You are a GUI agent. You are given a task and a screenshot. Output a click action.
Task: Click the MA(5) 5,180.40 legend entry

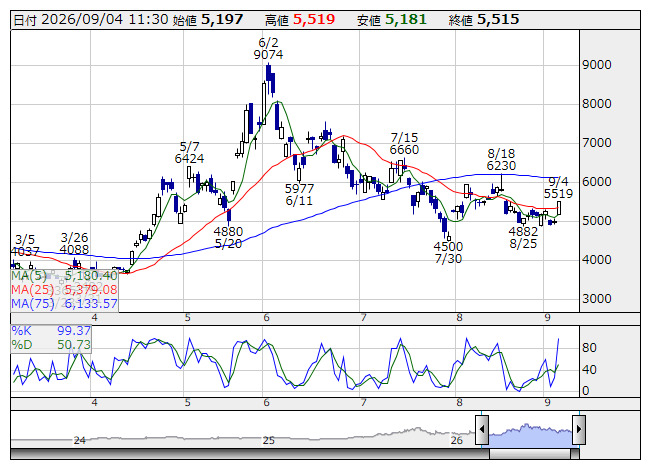[64, 276]
